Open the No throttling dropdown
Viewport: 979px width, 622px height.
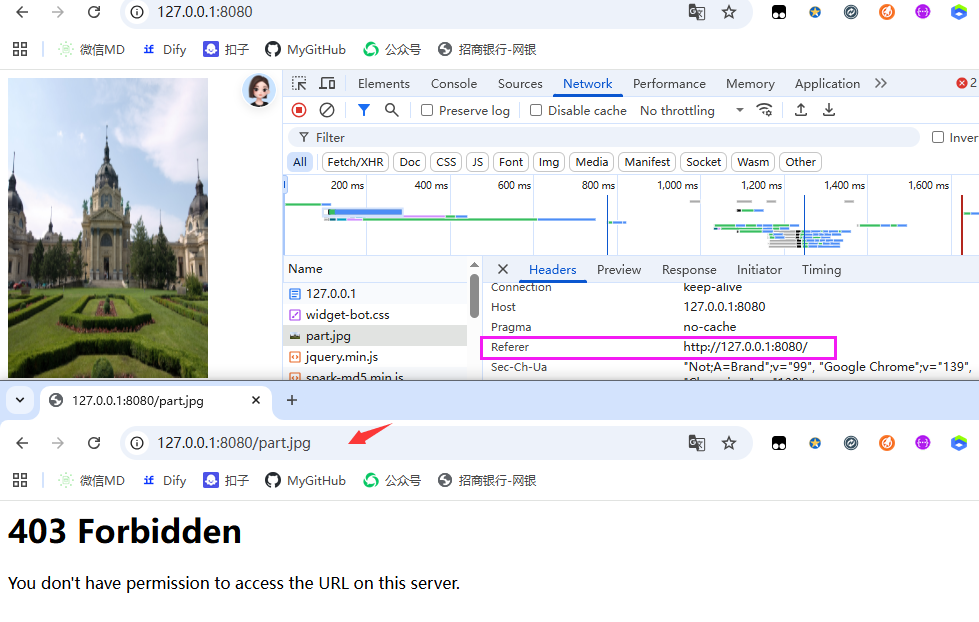692,111
